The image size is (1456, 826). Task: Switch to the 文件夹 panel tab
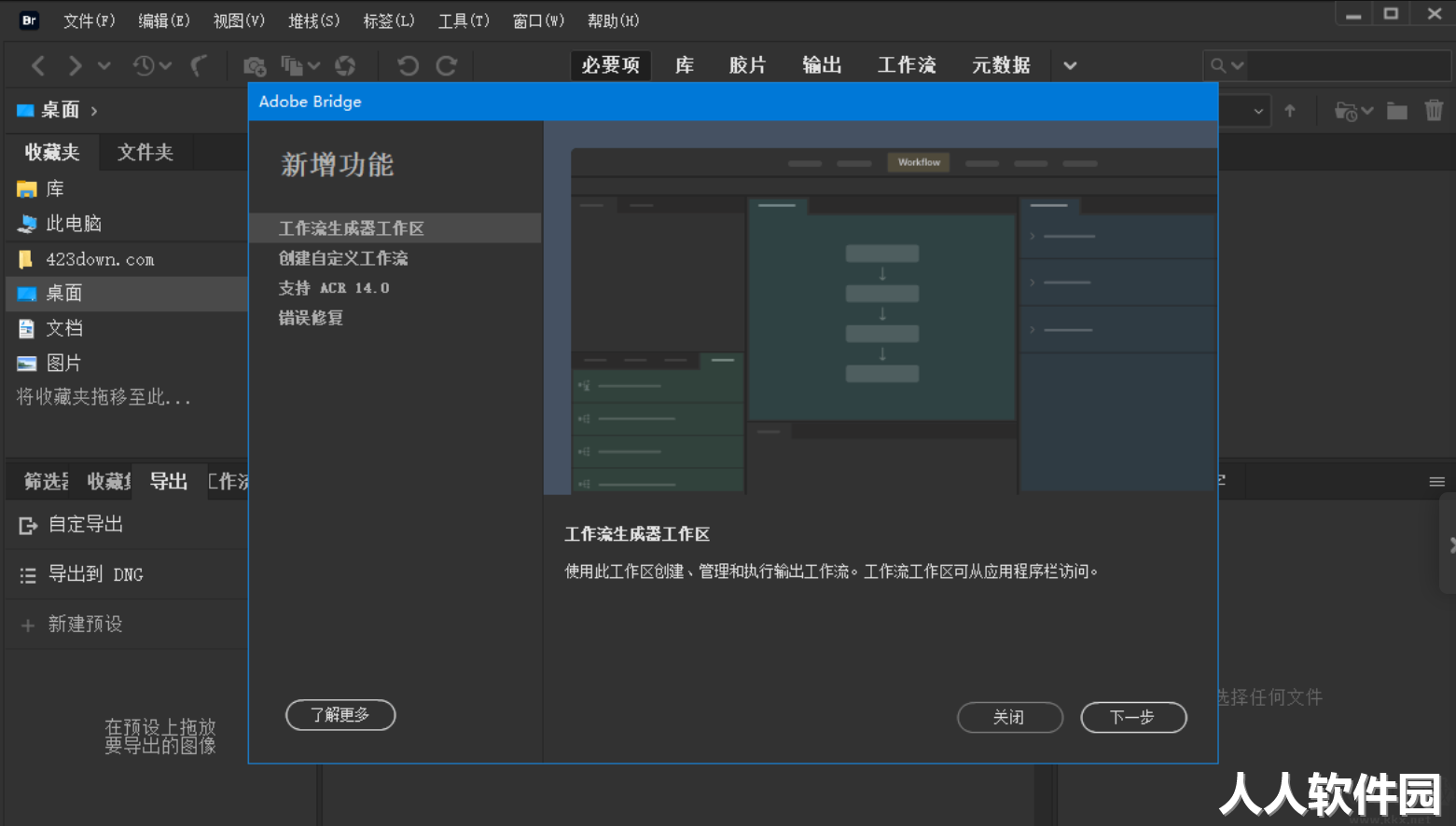146,152
